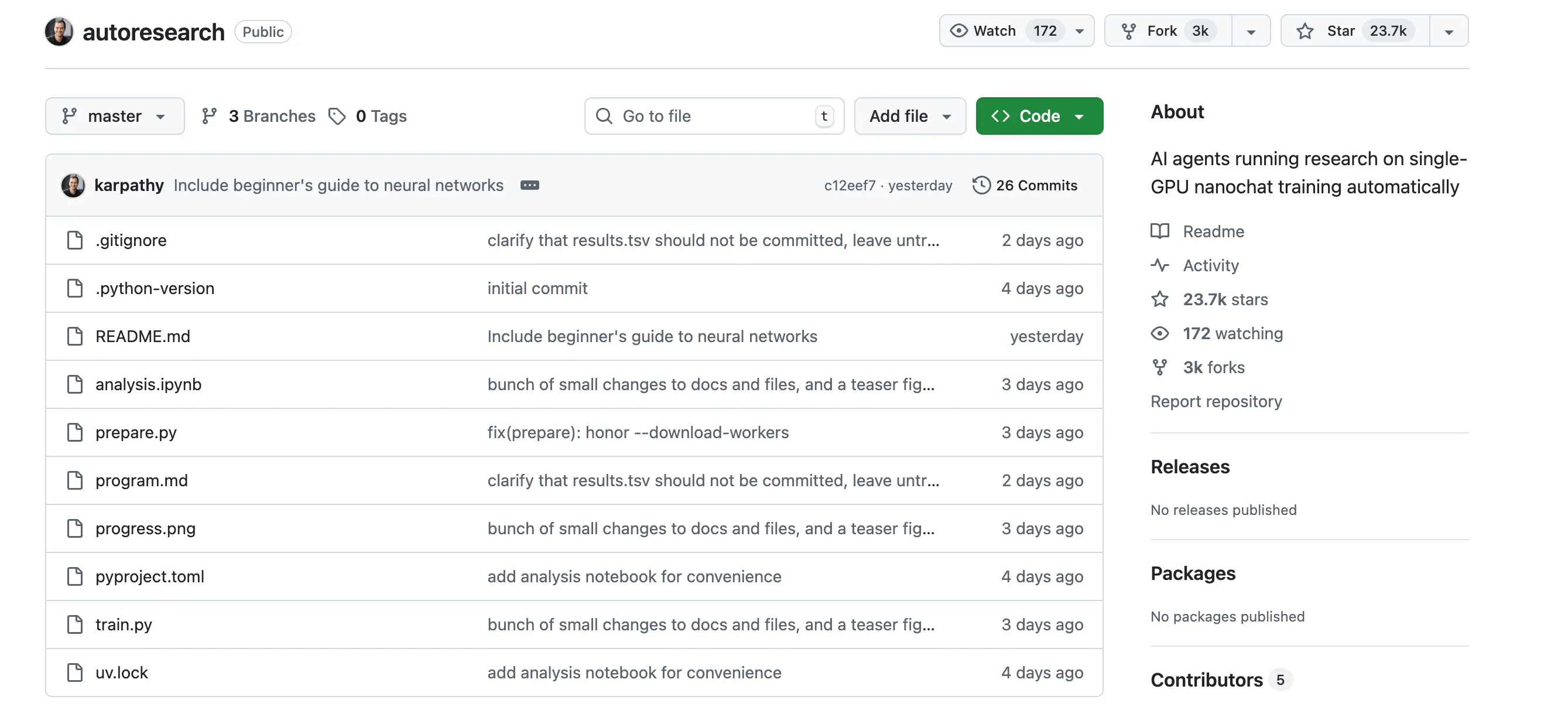Click the file icon for program.md
1568x710 pixels.
[x=75, y=480]
